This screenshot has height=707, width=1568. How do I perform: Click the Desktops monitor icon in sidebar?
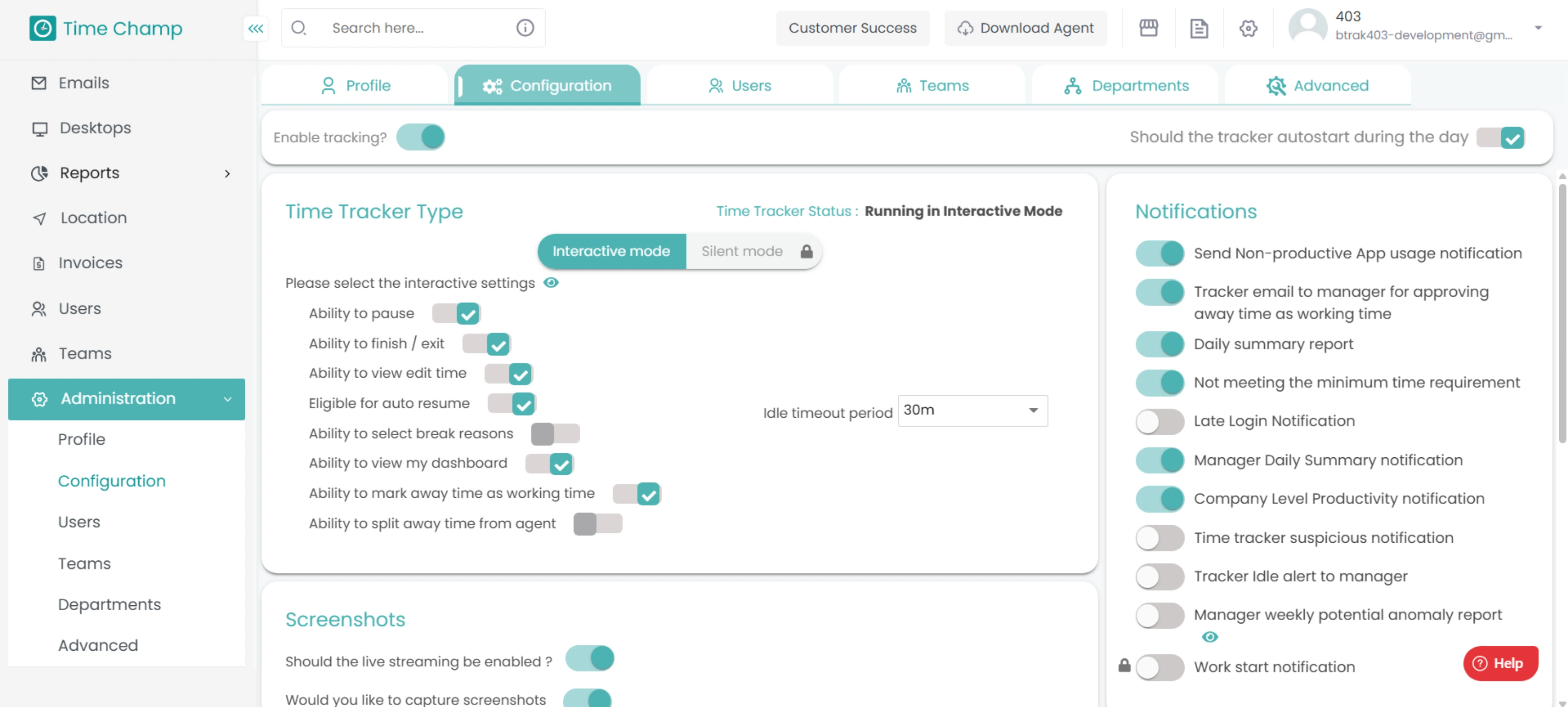pyautogui.click(x=40, y=128)
